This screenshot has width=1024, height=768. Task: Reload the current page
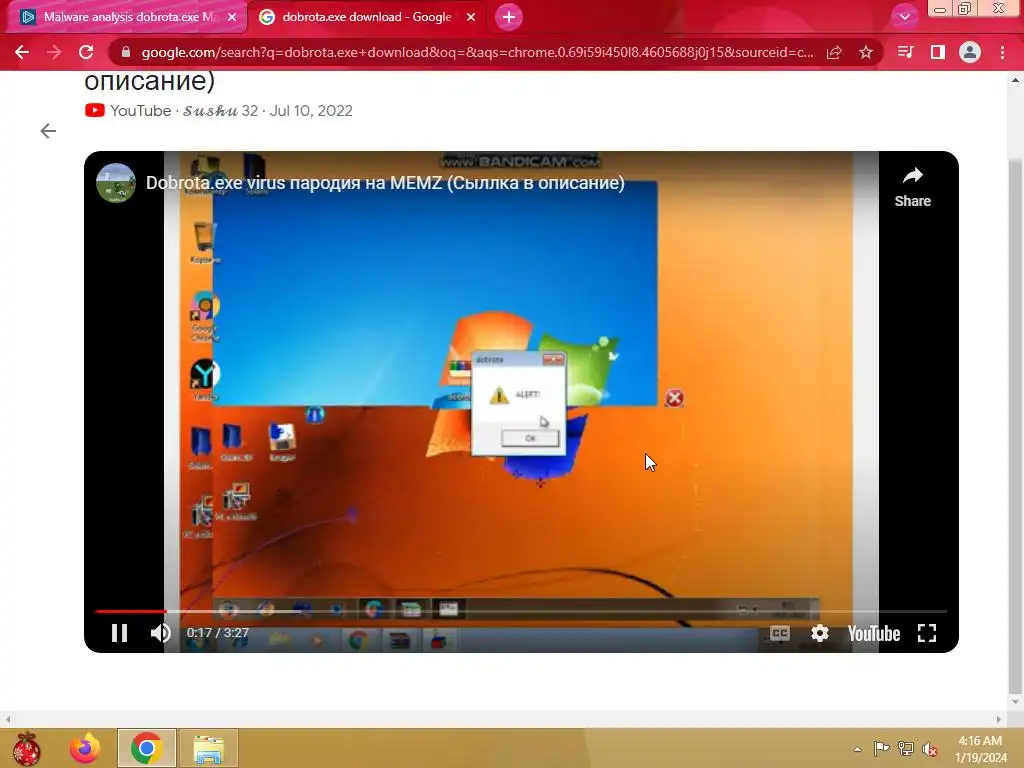point(86,52)
